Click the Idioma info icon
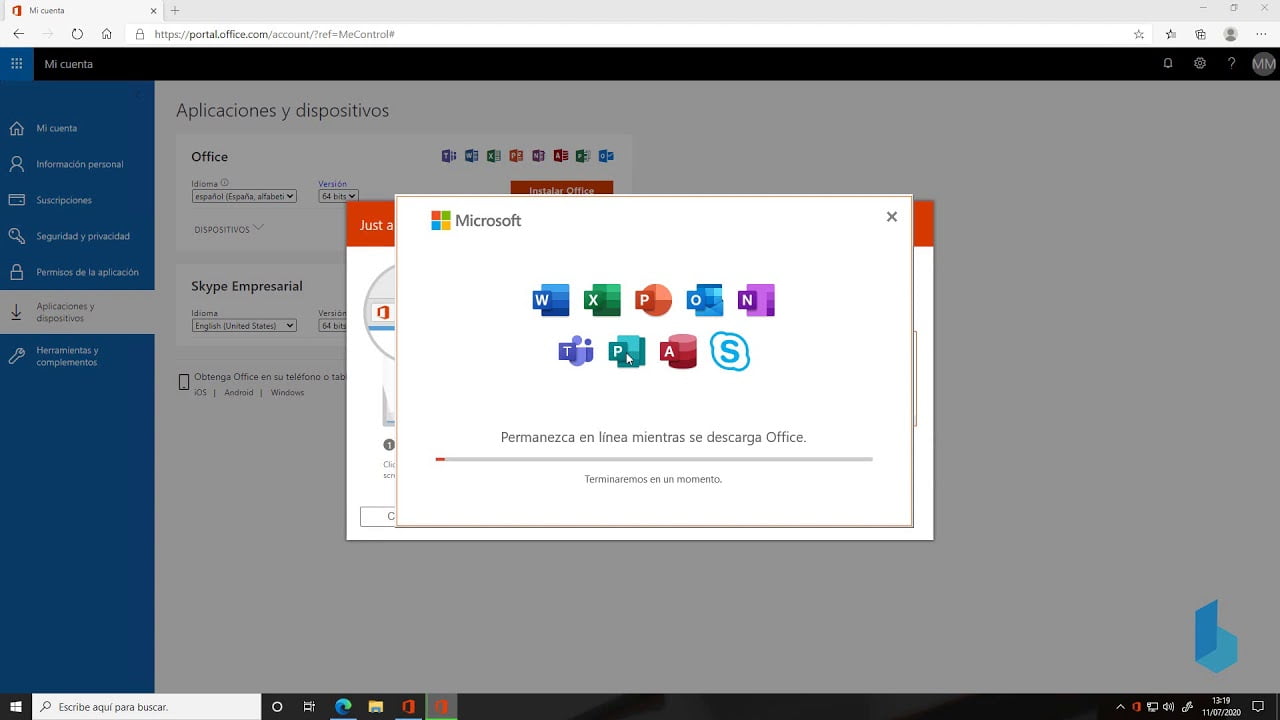1280x720 pixels. (225, 183)
